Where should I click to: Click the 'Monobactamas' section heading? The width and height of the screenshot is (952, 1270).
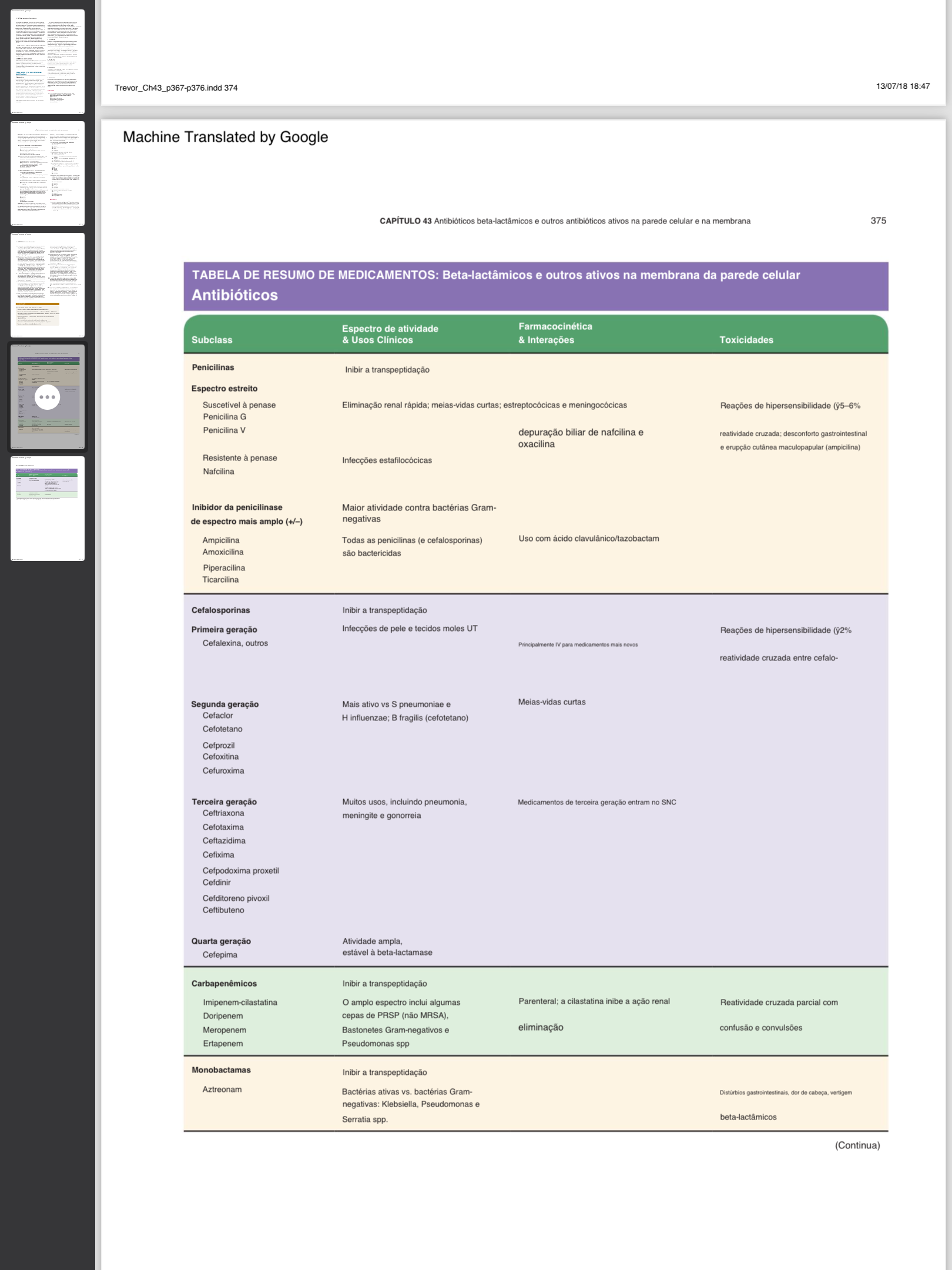tap(221, 1070)
